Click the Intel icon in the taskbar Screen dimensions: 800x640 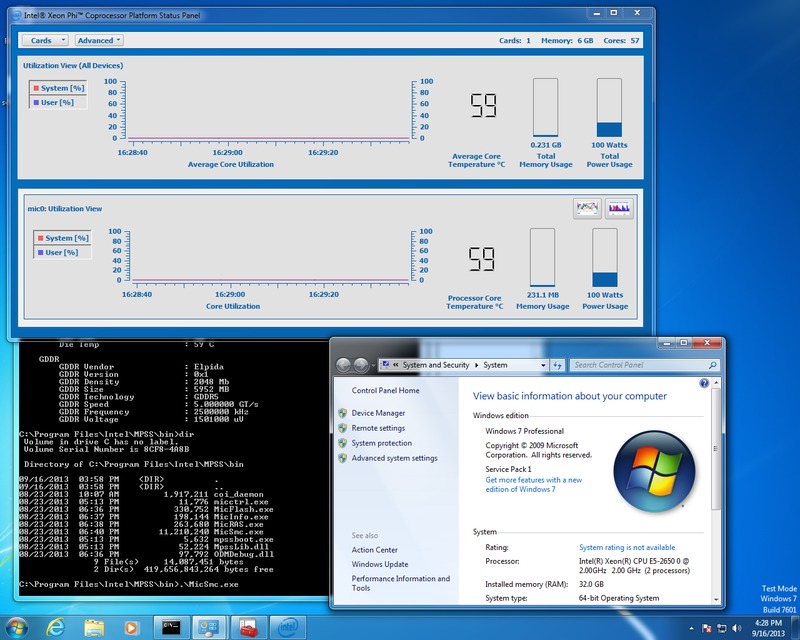[x=286, y=627]
